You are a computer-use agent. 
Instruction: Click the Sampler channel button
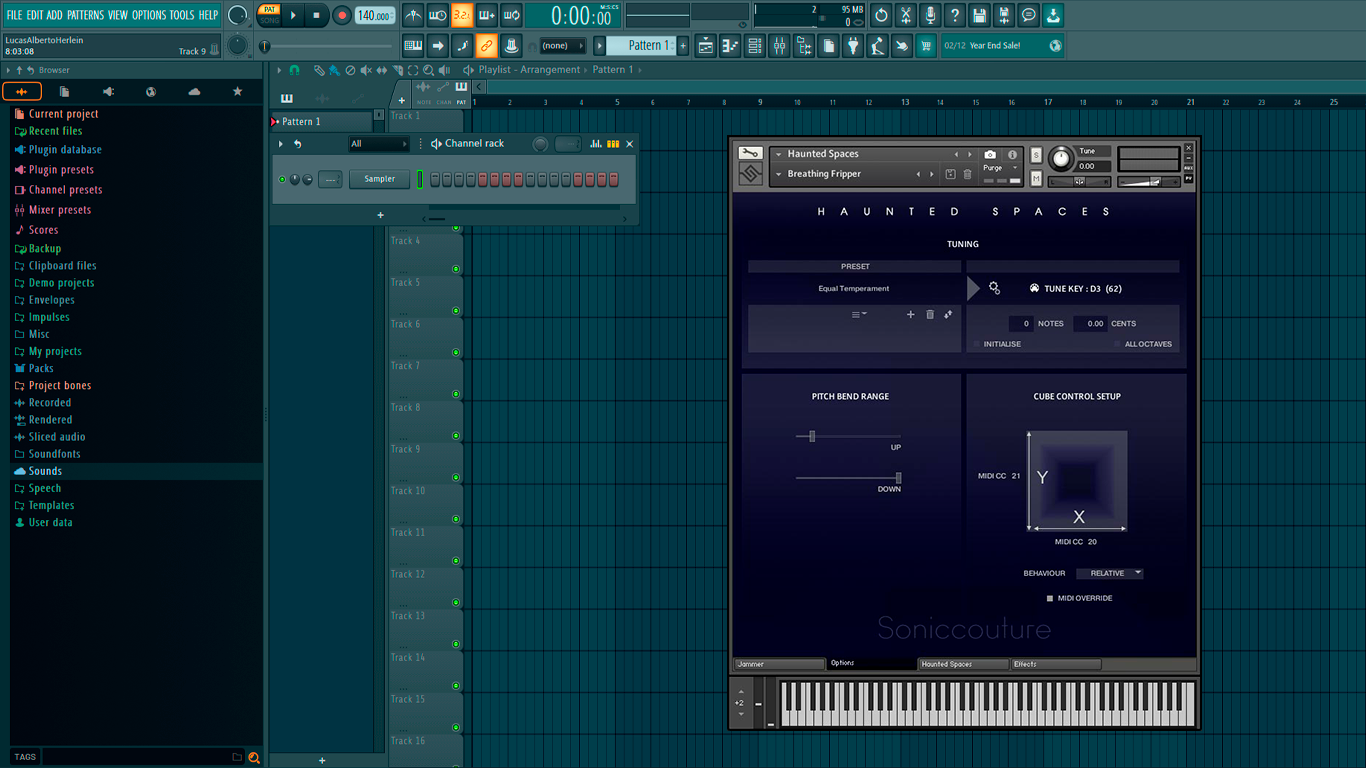379,179
